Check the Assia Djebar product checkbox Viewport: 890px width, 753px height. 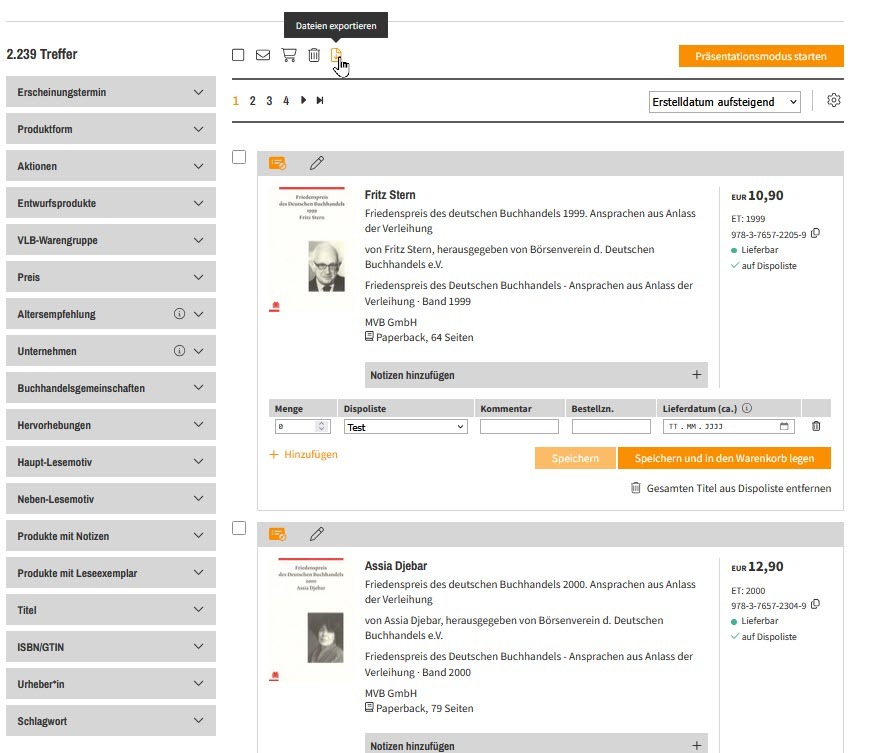239,528
